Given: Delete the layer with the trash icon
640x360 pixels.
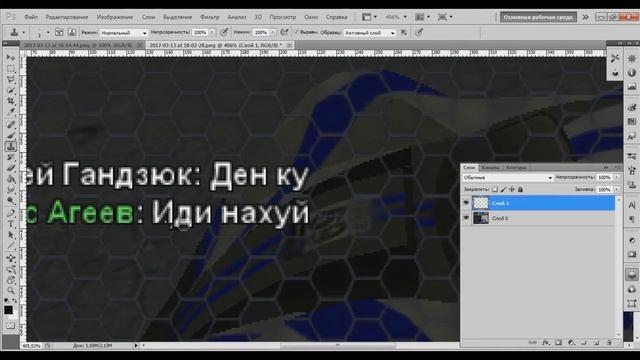Looking at the screenshot, I should tap(609, 343).
